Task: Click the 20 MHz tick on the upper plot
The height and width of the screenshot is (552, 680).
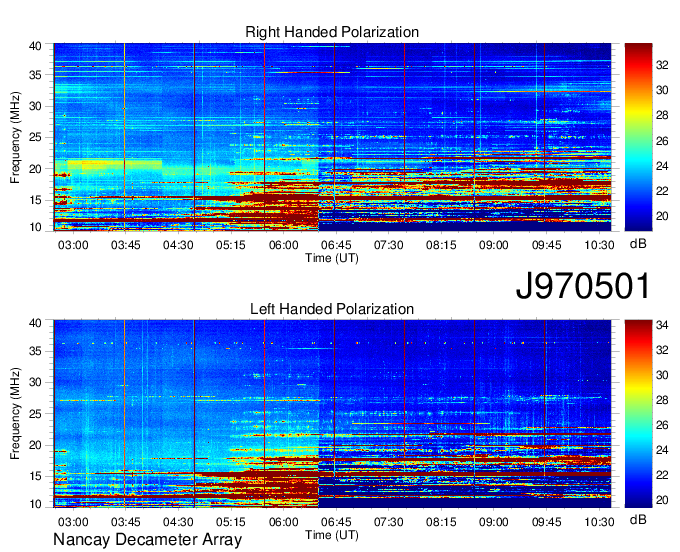Action: [35, 170]
